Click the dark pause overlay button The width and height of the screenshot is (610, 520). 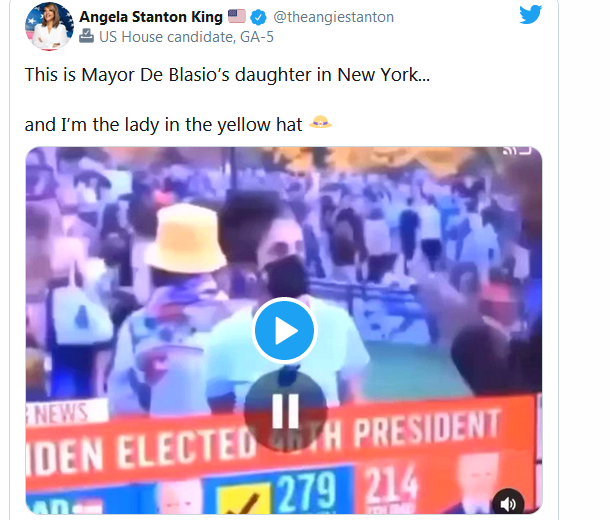click(285, 411)
